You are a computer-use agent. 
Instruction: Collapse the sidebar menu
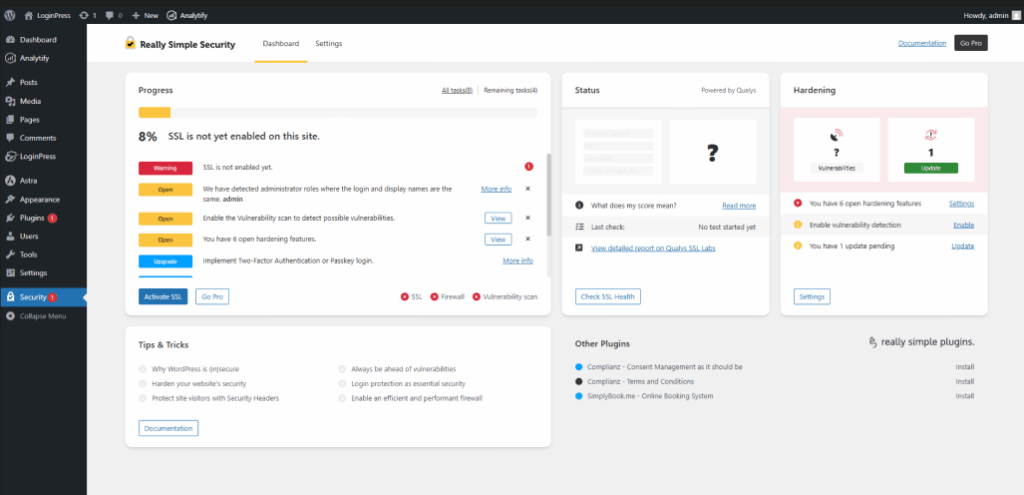click(x=43, y=316)
